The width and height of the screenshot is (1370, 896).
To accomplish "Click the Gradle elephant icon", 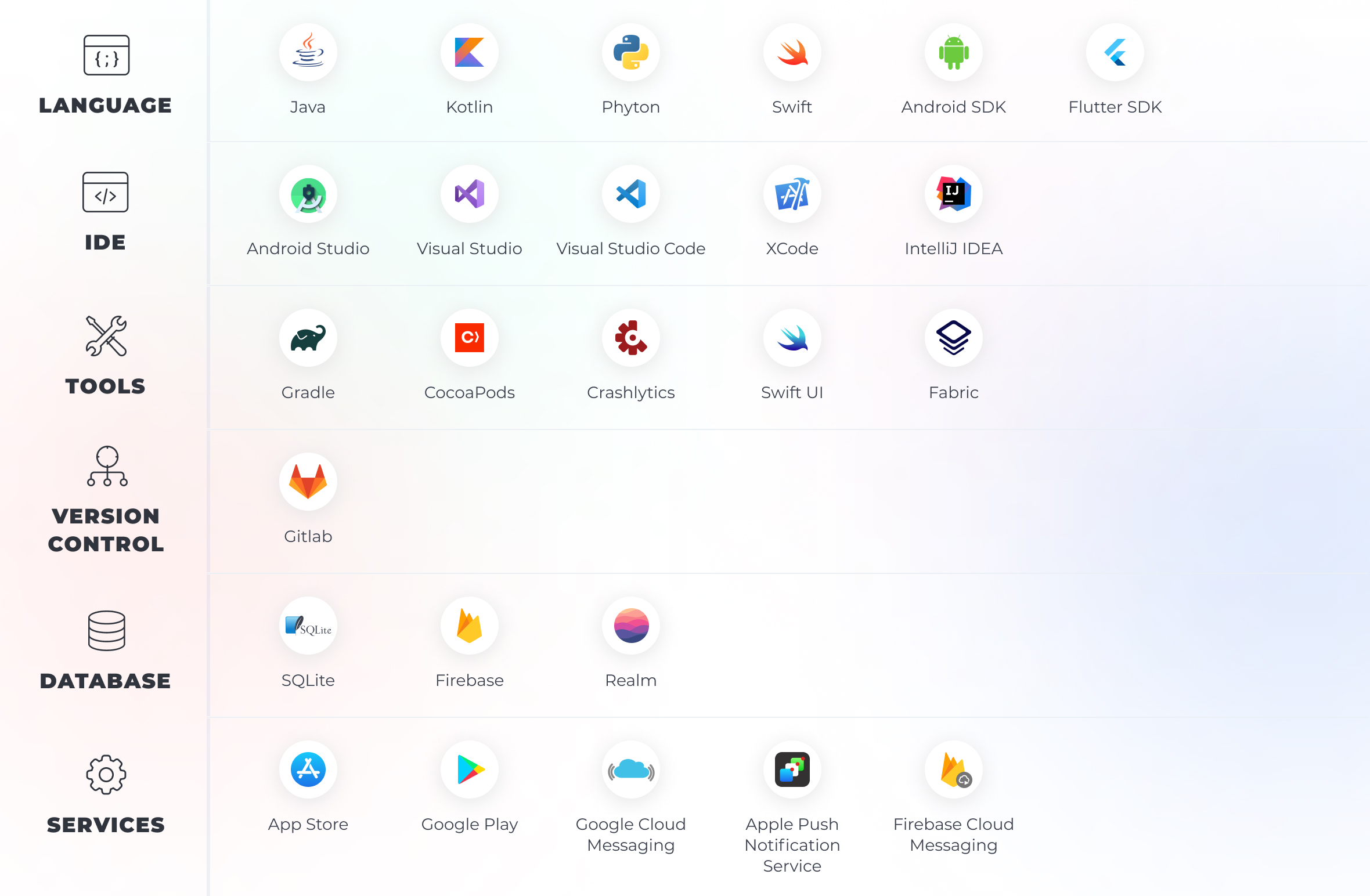I will [308, 338].
